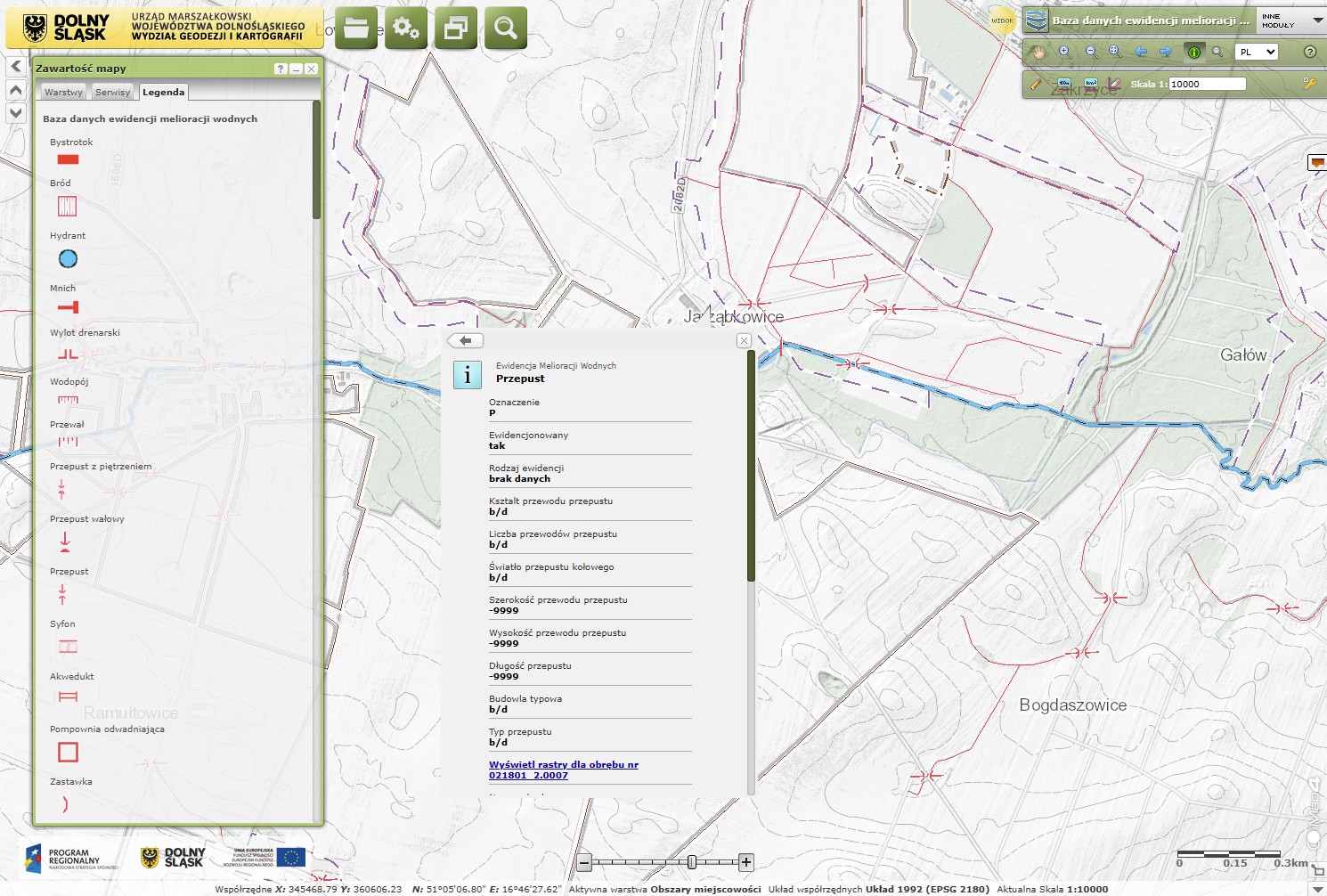Image resolution: width=1327 pixels, height=896 pixels.
Task: Click the zoom slider minus button
Action: 584,862
